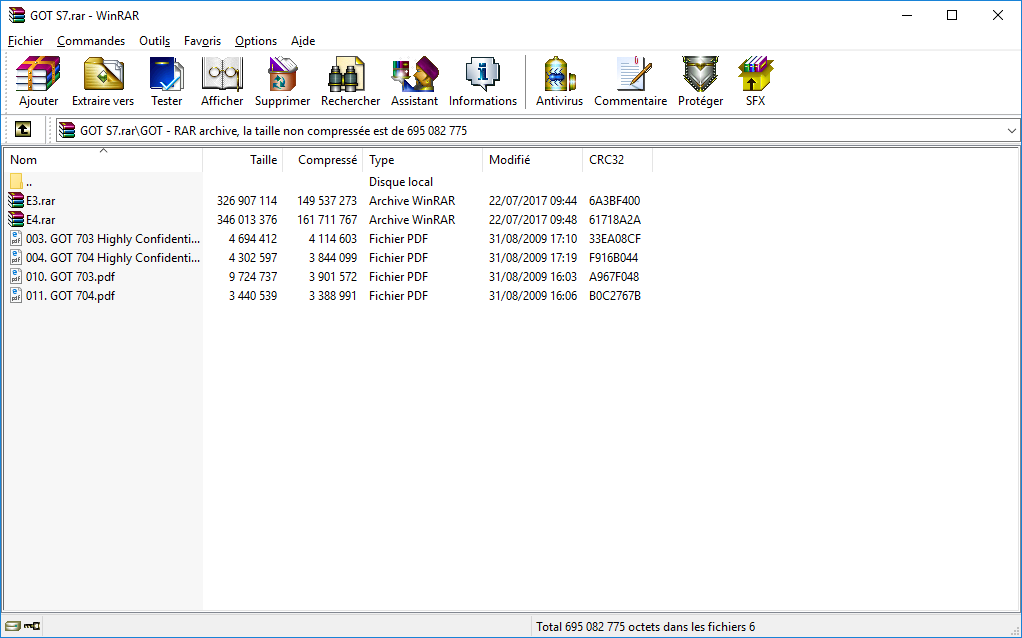Image resolution: width=1022 pixels, height=638 pixels.
Task: Open the Commandes menu
Action: [x=91, y=40]
